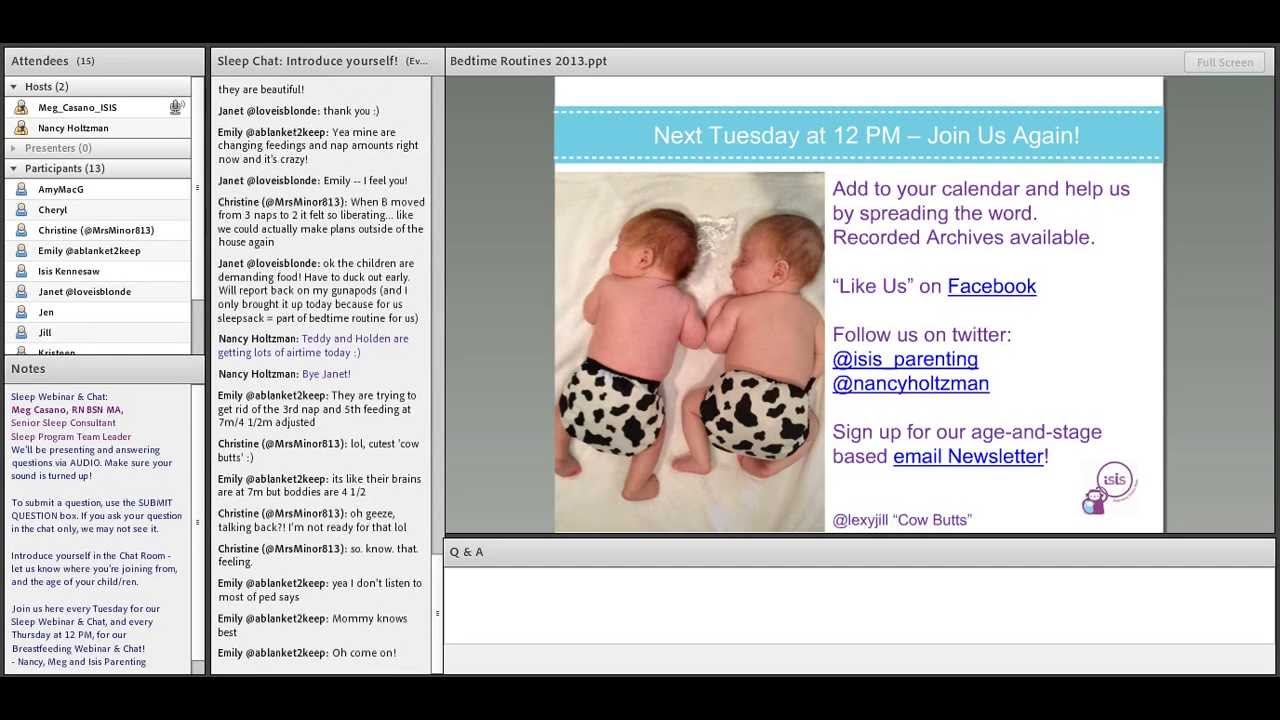Click the note line "Senior Sleep Consultant"
This screenshot has height=720, width=1280.
(63, 423)
